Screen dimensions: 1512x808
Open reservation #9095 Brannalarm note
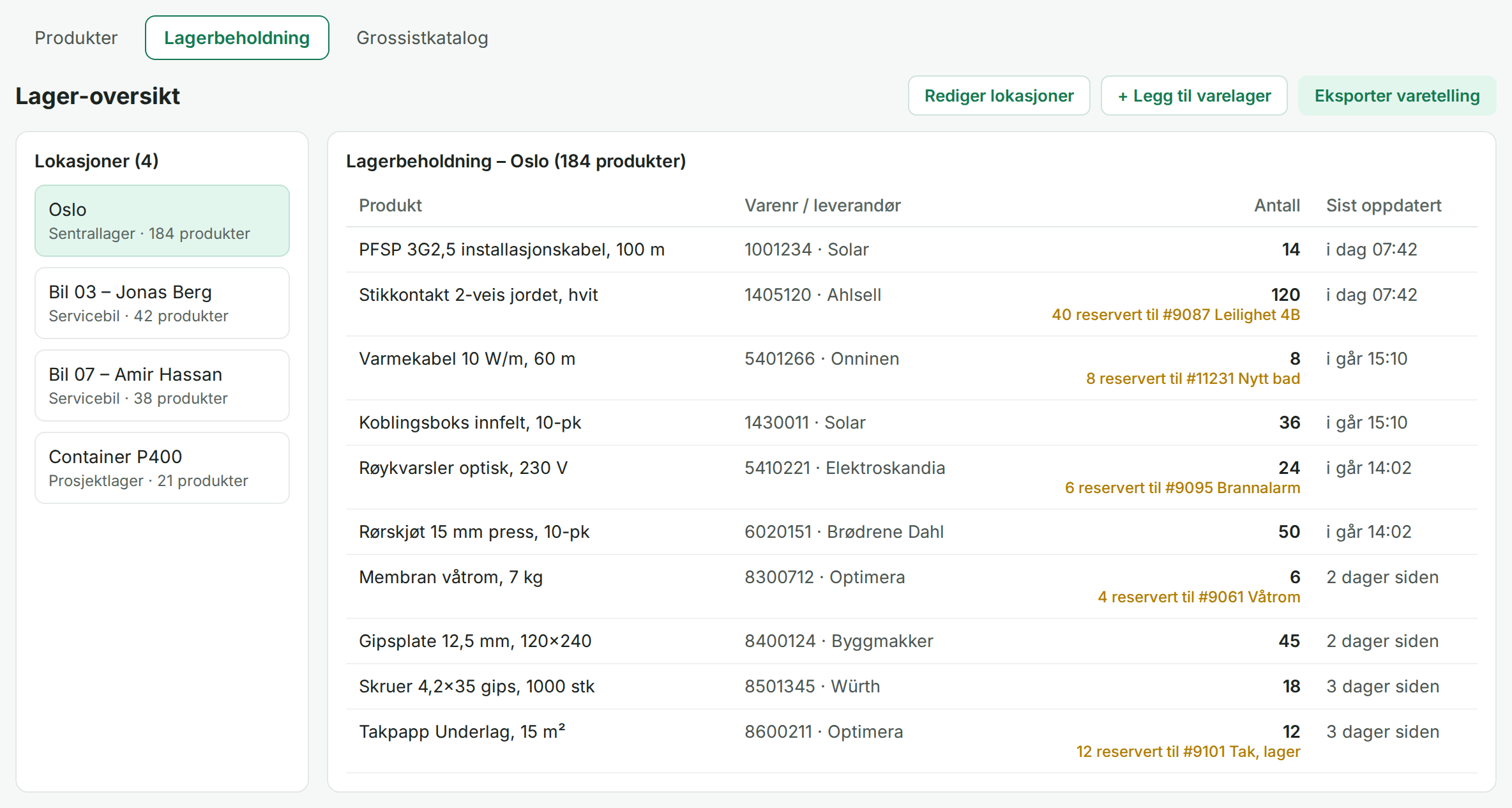(x=1183, y=488)
